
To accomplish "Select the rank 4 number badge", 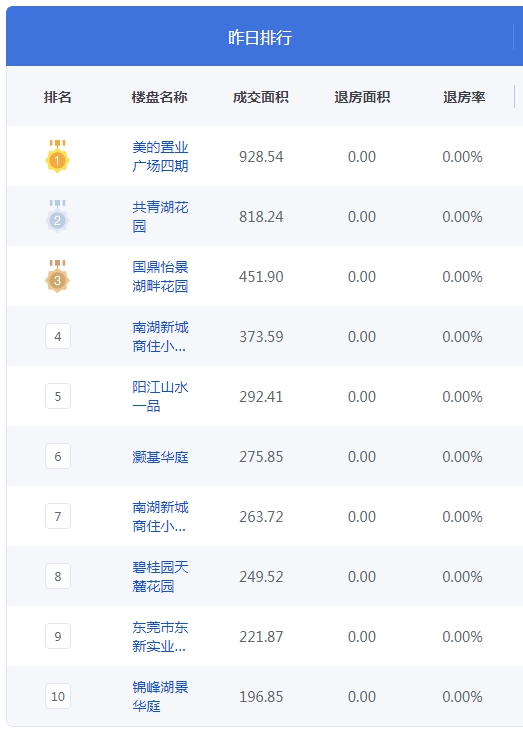I will (x=58, y=336).
